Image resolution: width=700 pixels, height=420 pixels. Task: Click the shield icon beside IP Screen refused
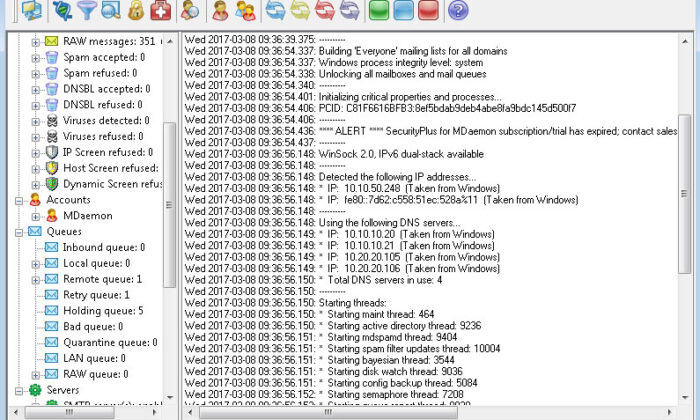tap(52, 152)
